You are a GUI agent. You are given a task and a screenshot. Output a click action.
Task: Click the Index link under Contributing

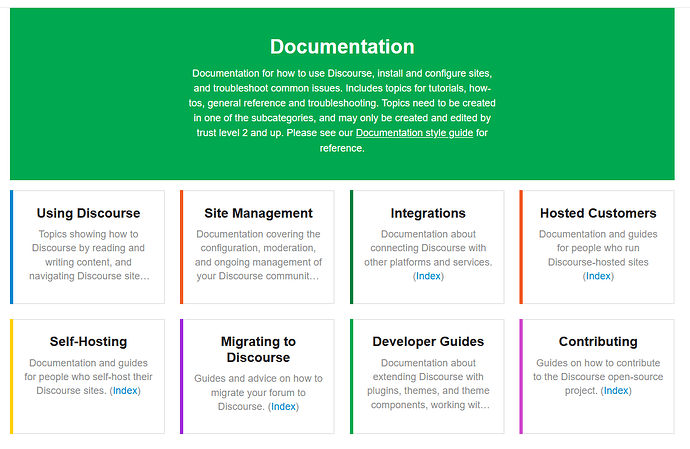point(616,390)
